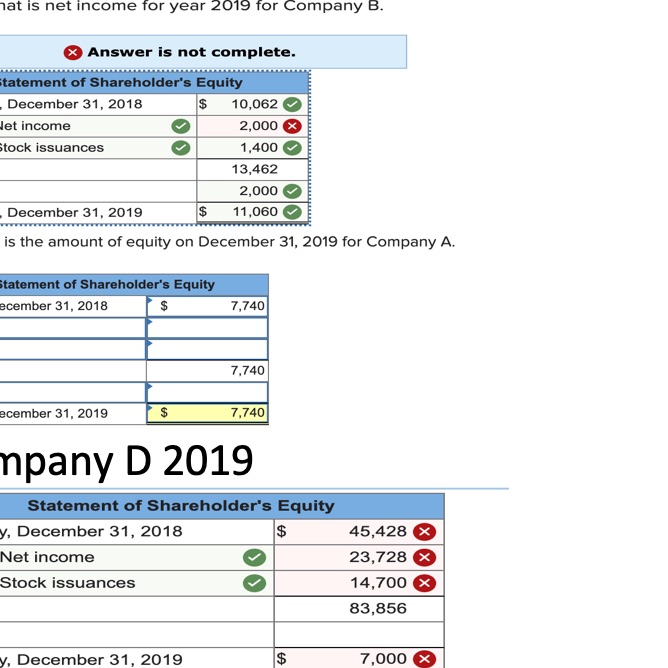Click green check next to 11,060
Screen dimensions: 668x668
click(292, 212)
